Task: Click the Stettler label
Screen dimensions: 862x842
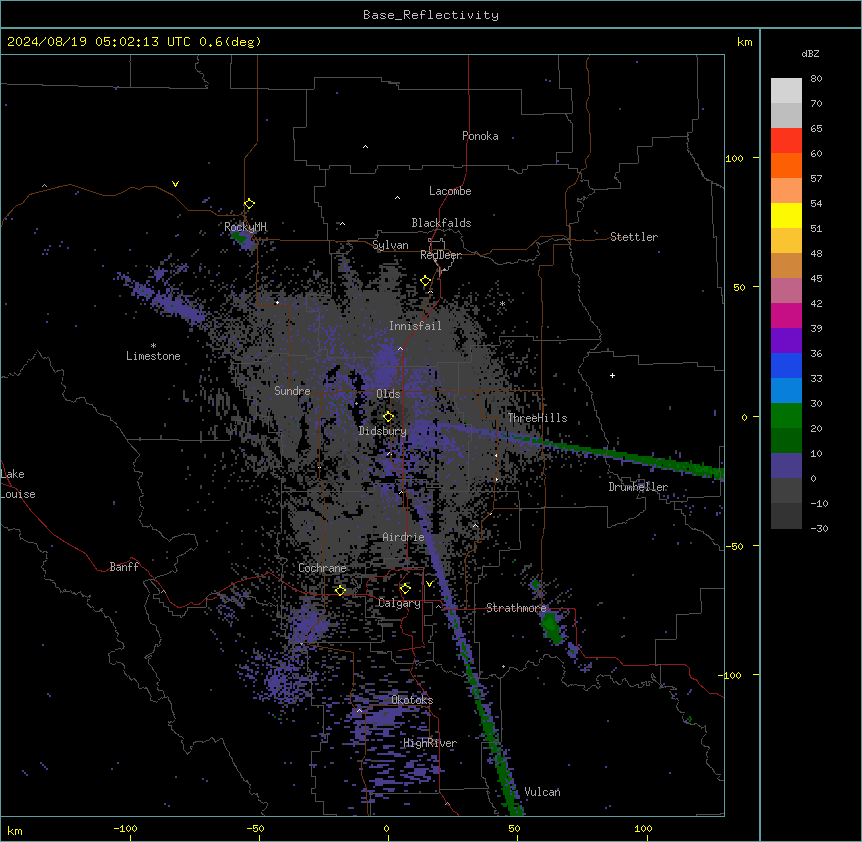Action: click(x=634, y=237)
